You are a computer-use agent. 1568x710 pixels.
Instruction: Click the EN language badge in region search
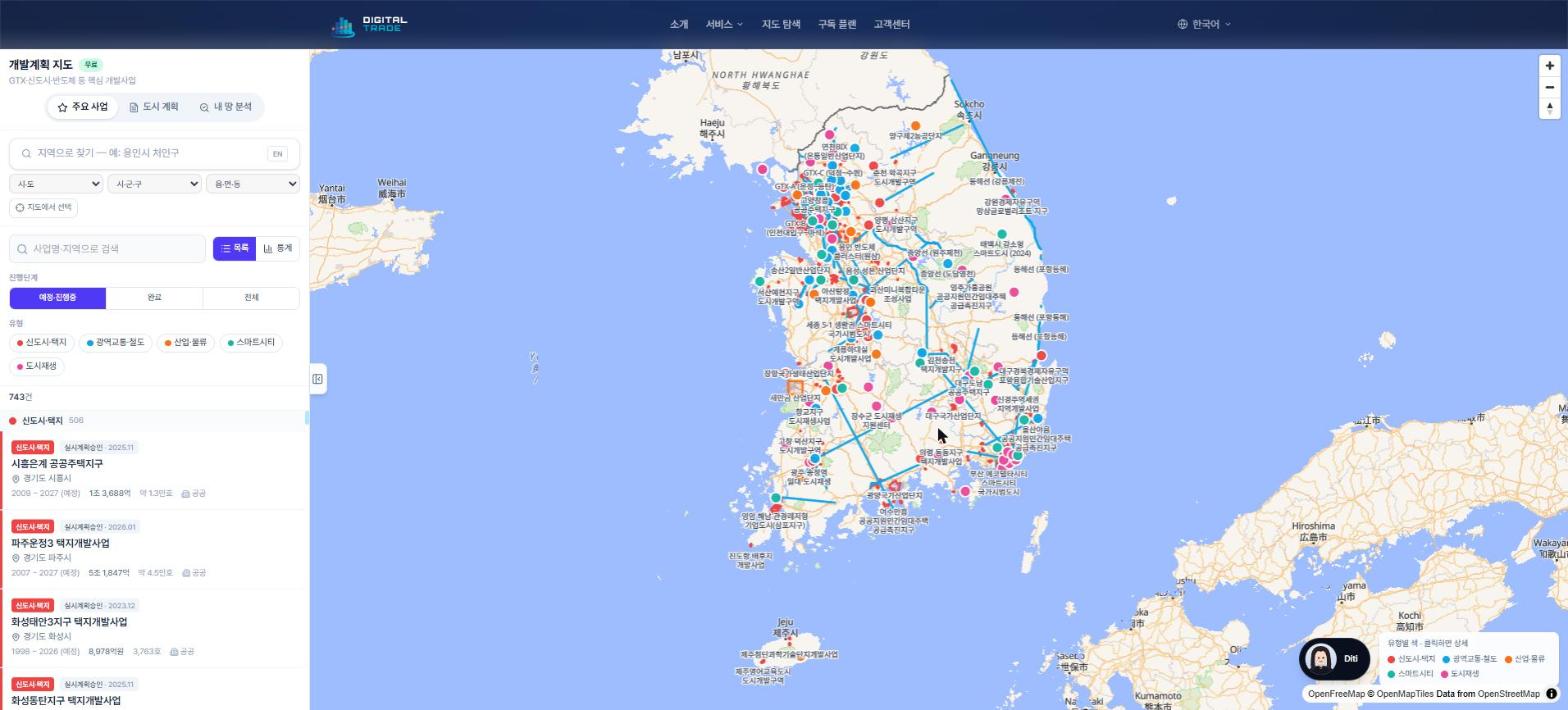(277, 154)
